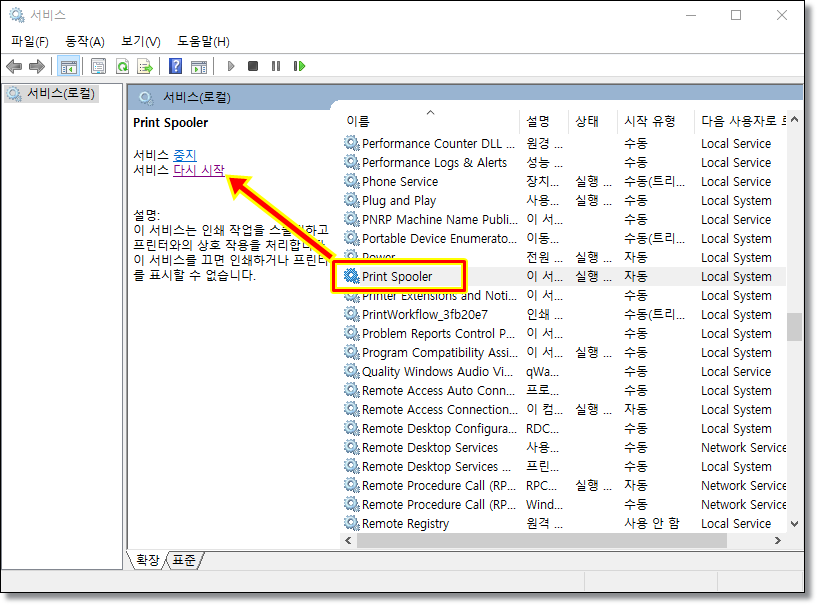The width and height of the screenshot is (817, 605).
Task: Switch to the 확장 tab
Action: point(147,560)
